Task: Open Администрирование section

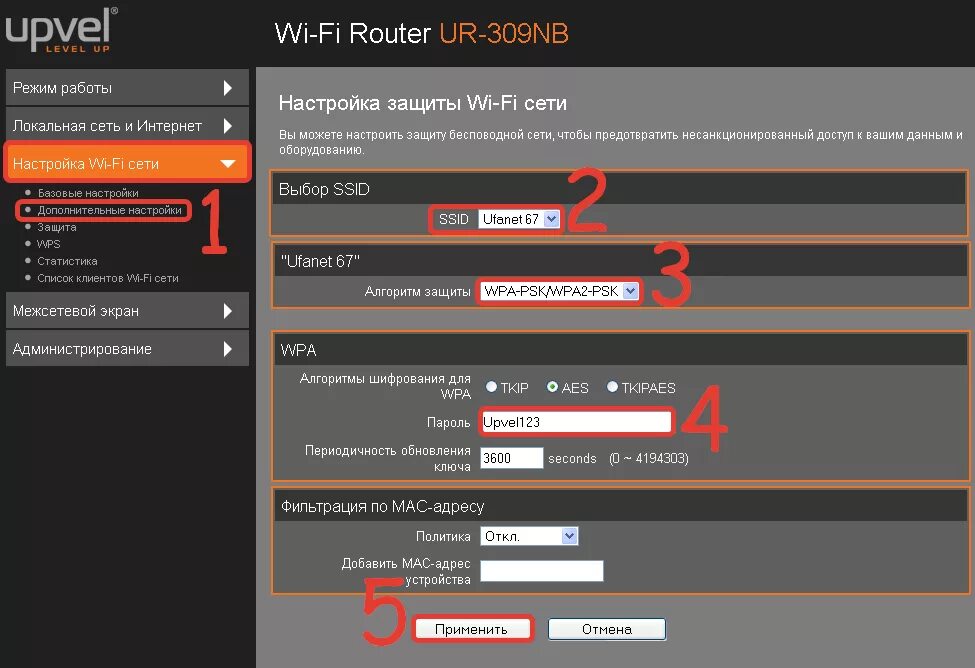Action: (x=127, y=349)
